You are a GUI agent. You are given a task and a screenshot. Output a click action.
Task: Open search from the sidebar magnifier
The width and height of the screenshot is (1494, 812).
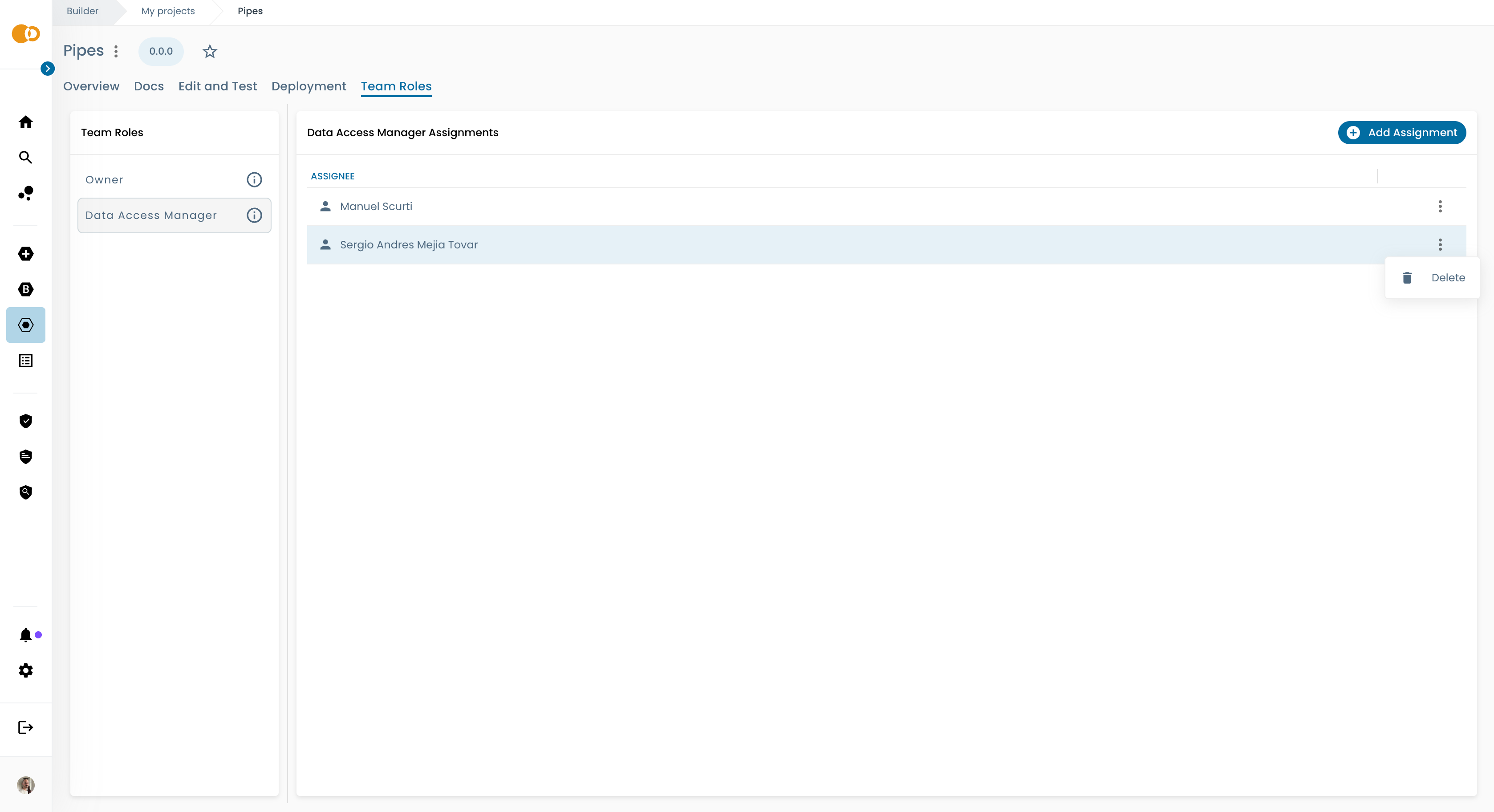pos(25,157)
